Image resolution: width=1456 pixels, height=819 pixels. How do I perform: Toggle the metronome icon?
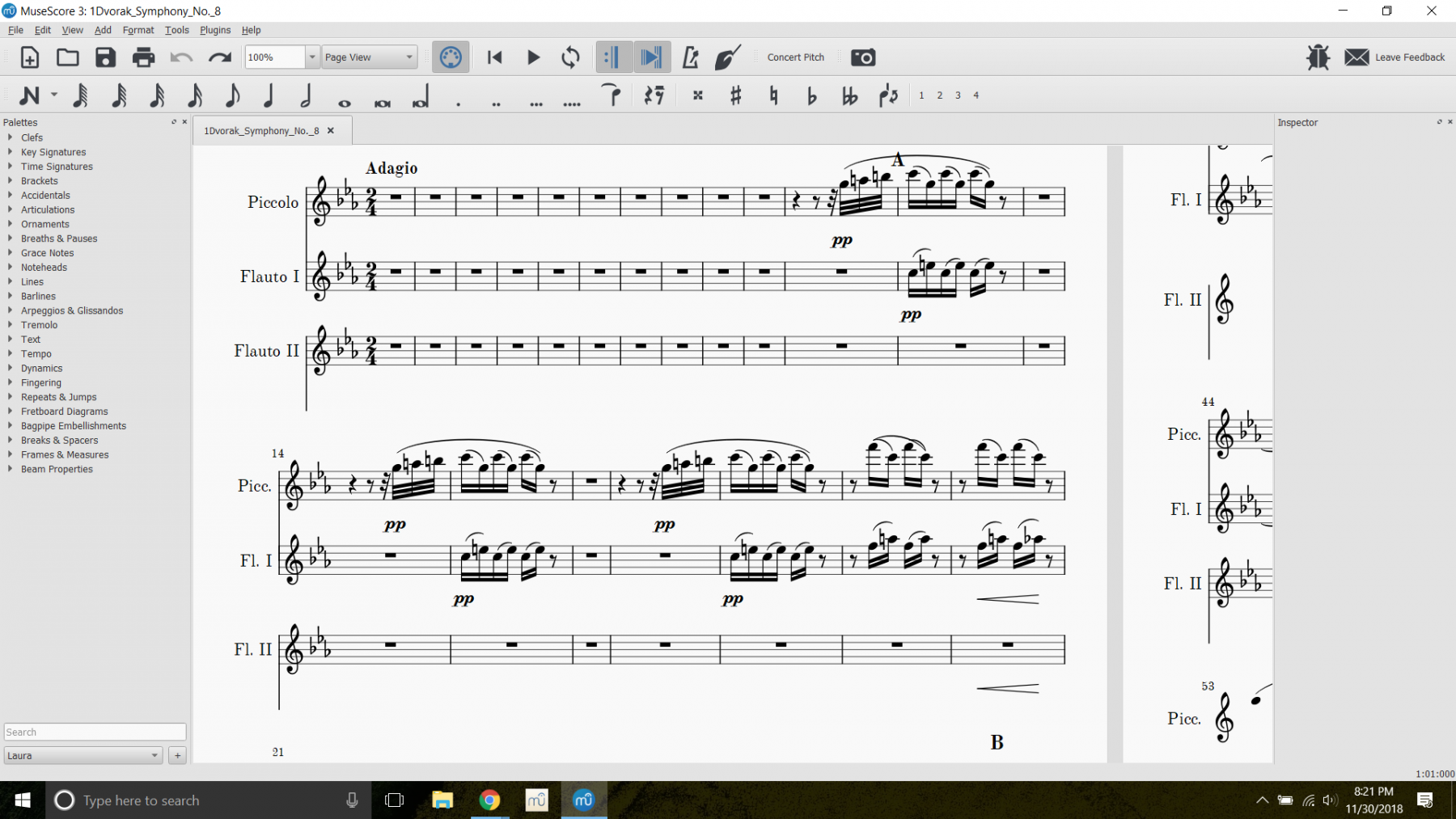coord(690,57)
